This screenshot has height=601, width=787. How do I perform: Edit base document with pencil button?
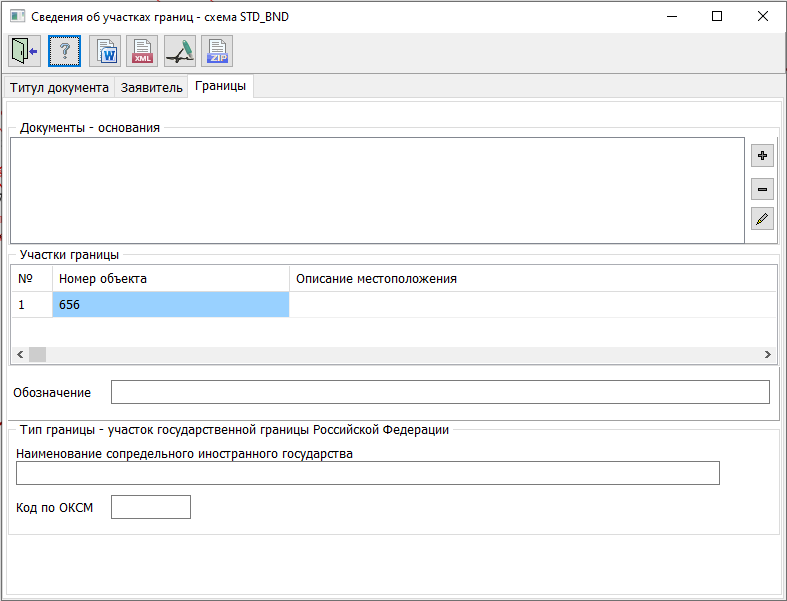[762, 220]
